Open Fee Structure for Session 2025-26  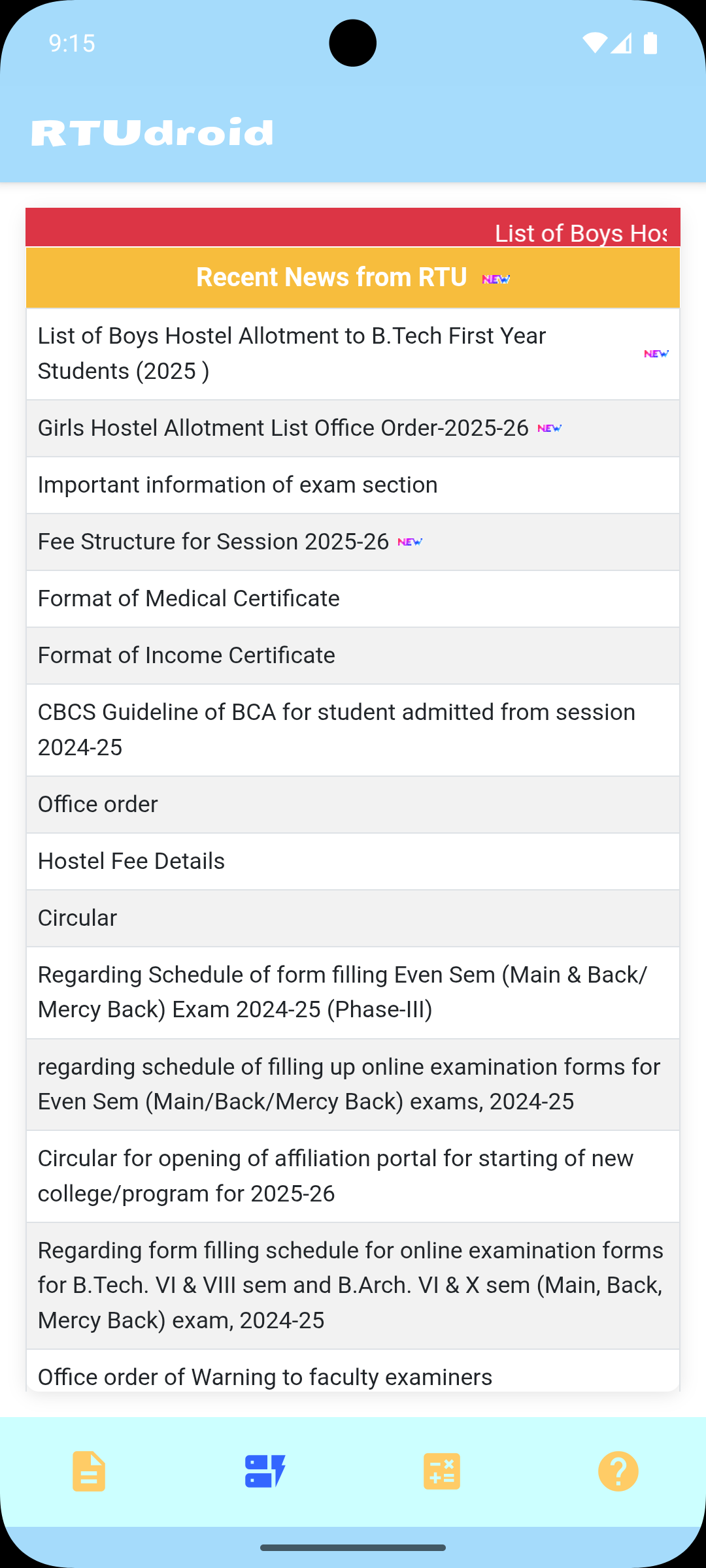coord(213,542)
